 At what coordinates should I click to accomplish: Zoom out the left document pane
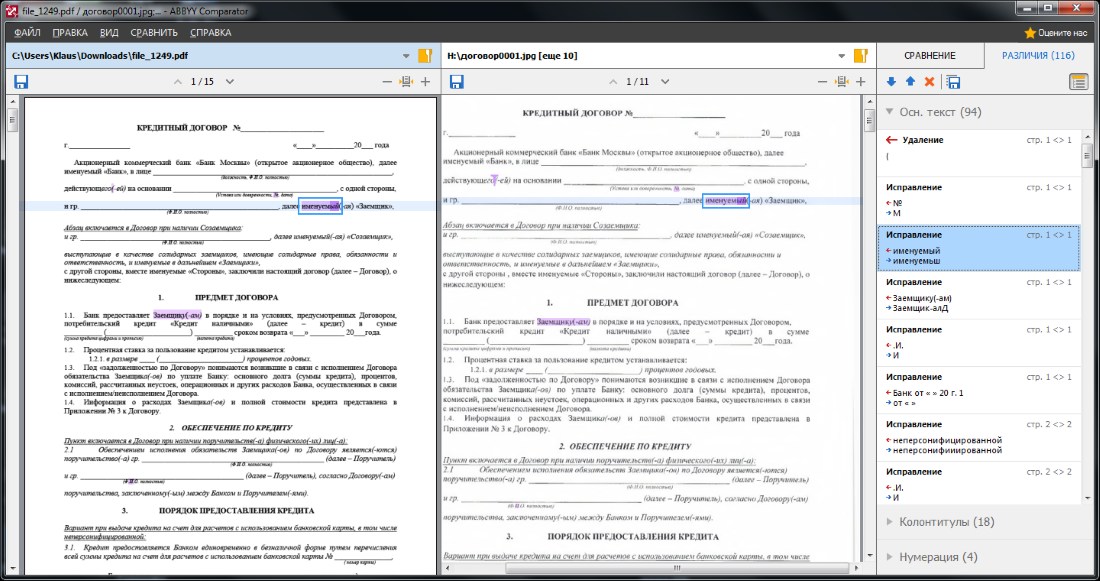click(387, 82)
